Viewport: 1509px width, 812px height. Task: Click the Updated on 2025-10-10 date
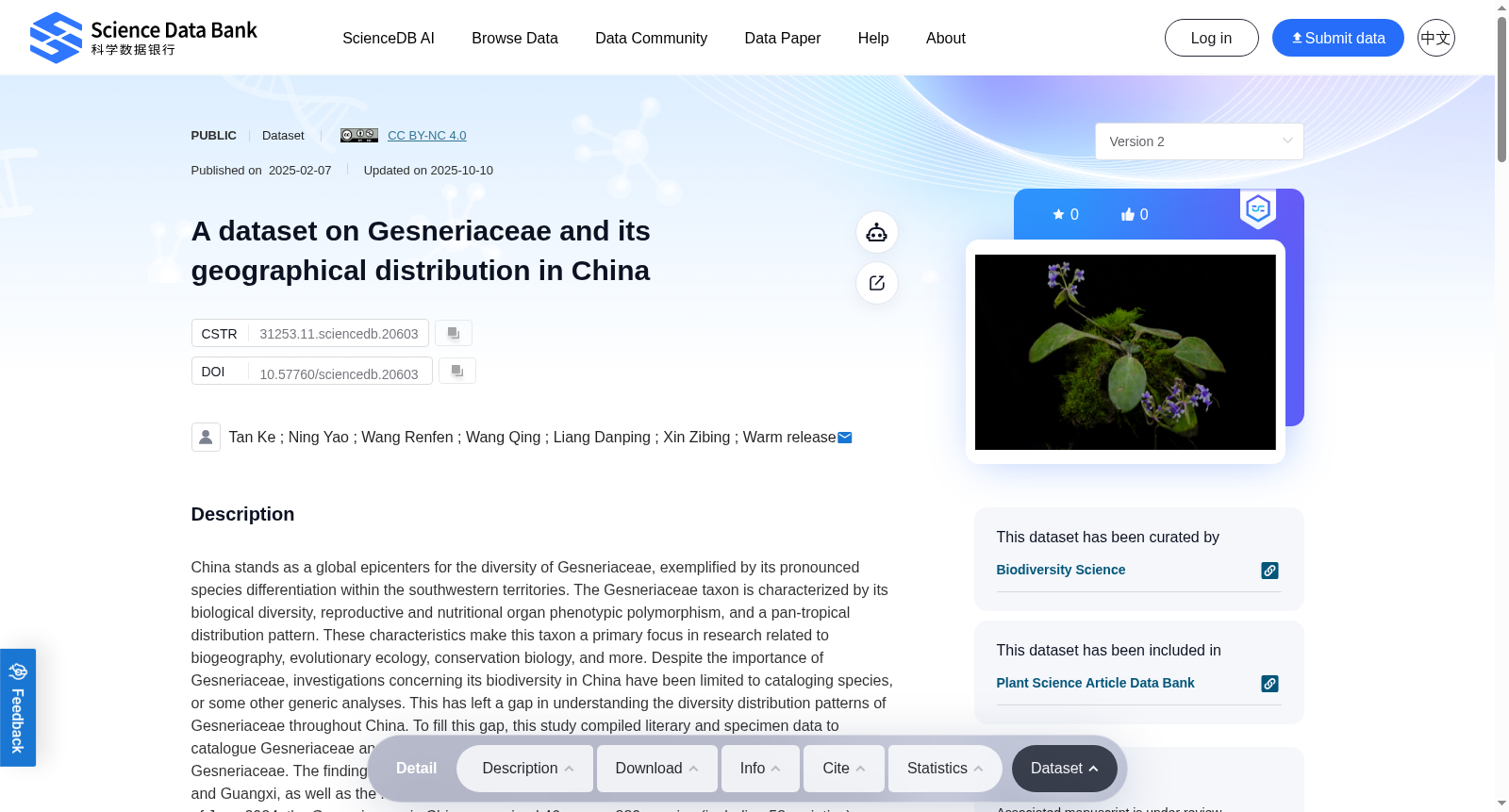pyautogui.click(x=428, y=171)
